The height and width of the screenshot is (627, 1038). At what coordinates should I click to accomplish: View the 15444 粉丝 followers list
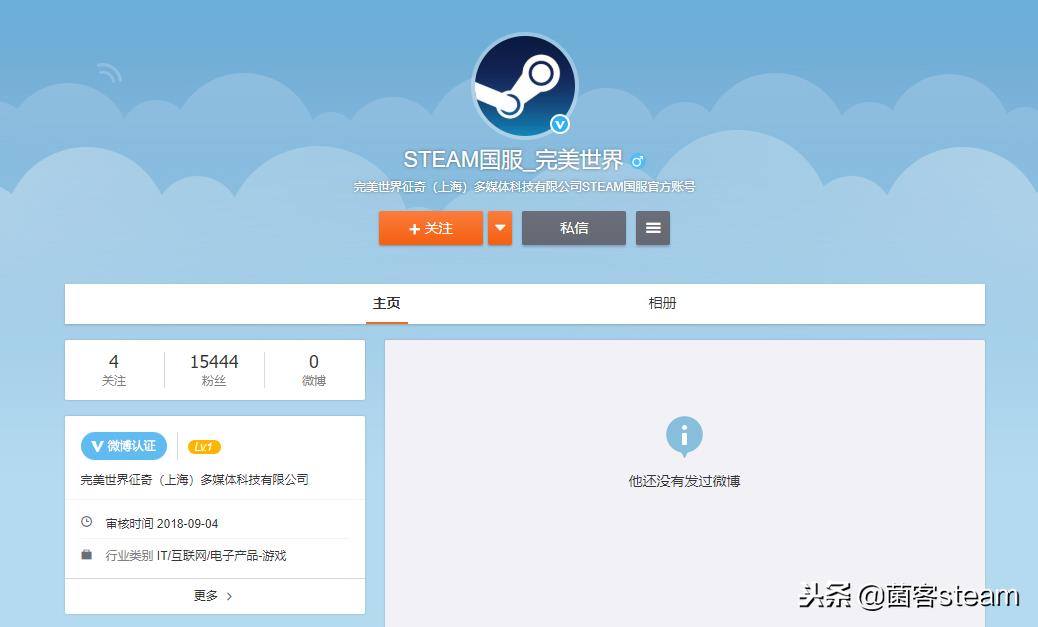[x=214, y=370]
